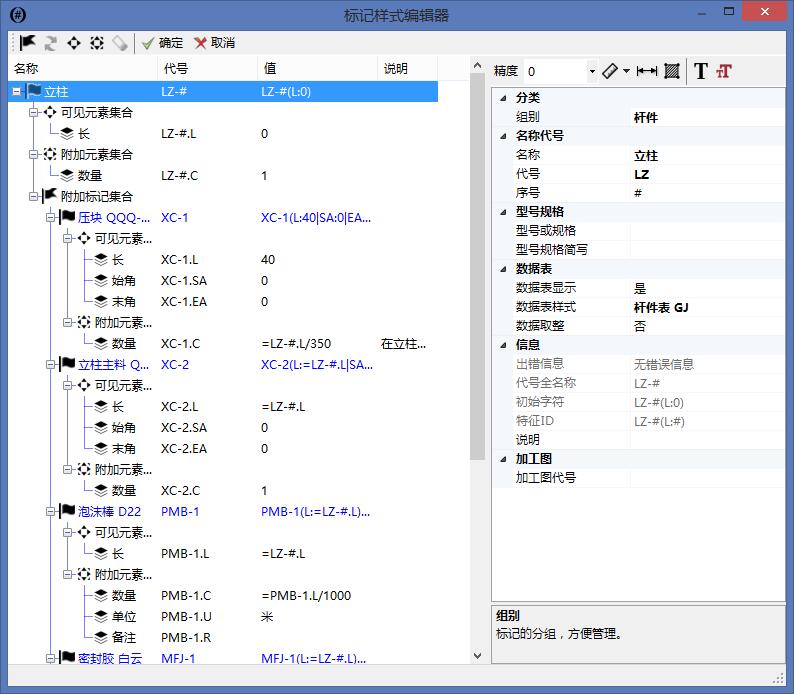Confirm changes with 确定 button
The height and width of the screenshot is (694, 794).
point(163,43)
